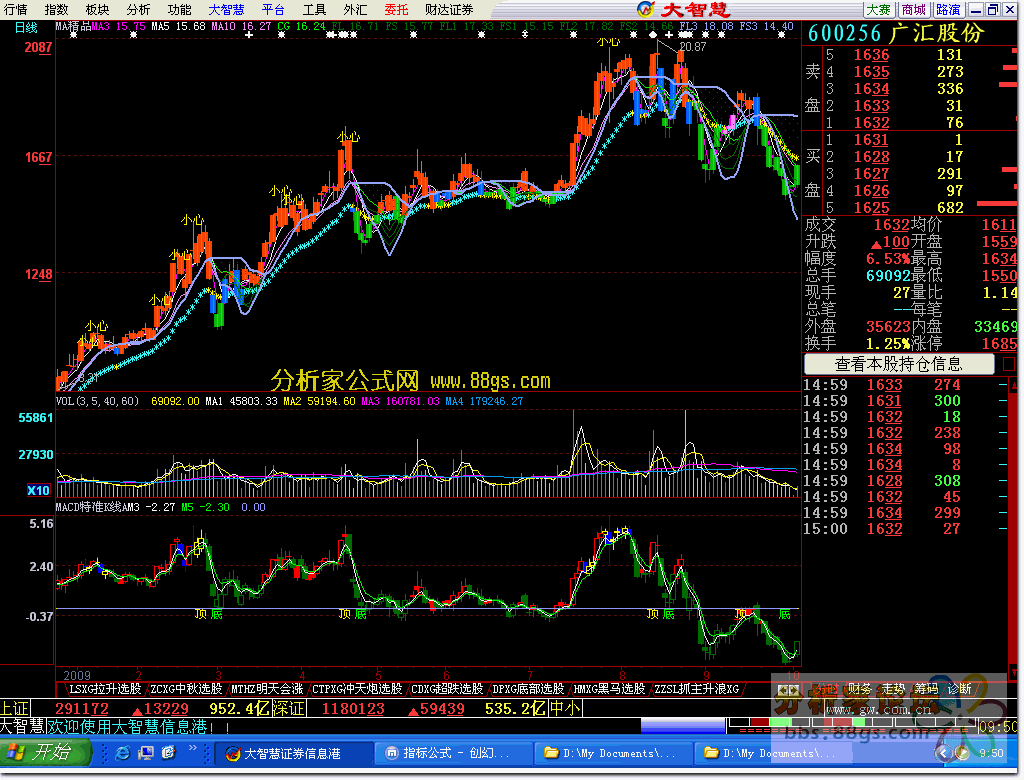Click the 查看本股持仓信息 button
This screenshot has width=1024, height=780.
[899, 364]
